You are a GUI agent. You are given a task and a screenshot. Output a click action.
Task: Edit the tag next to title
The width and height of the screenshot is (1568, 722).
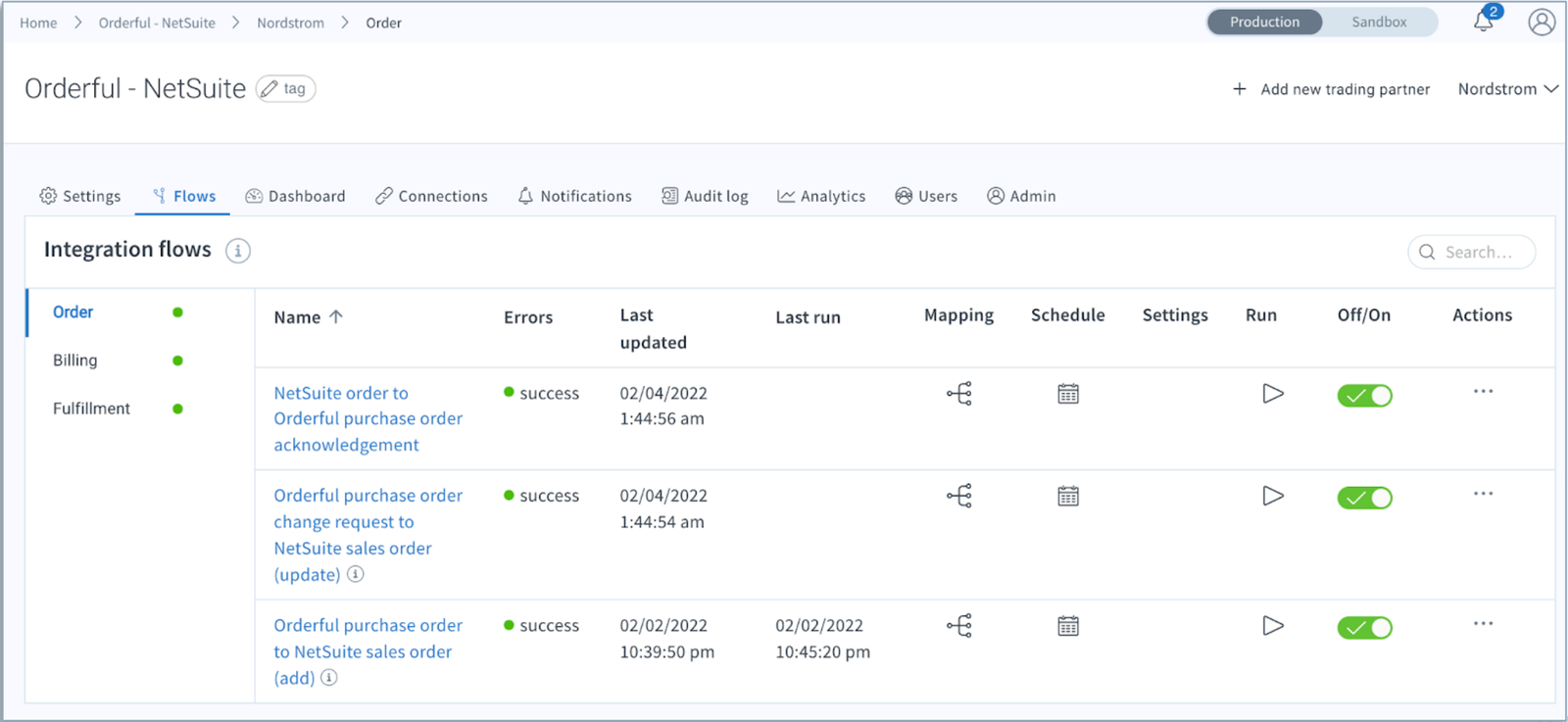click(x=285, y=89)
